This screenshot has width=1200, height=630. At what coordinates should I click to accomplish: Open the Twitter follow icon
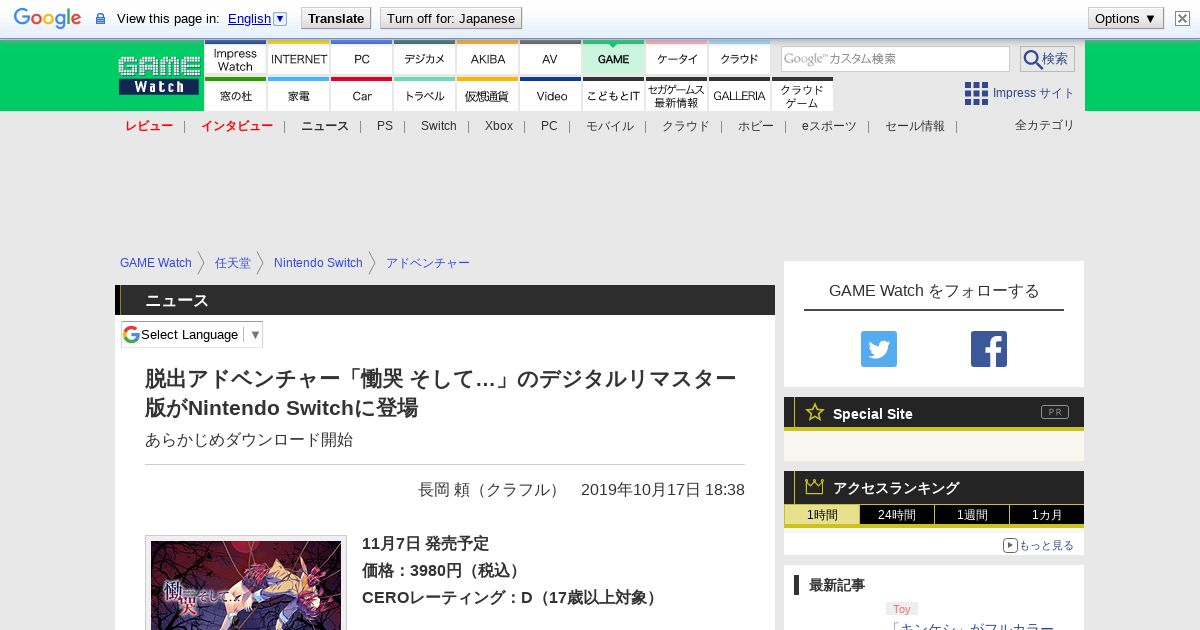(879, 349)
